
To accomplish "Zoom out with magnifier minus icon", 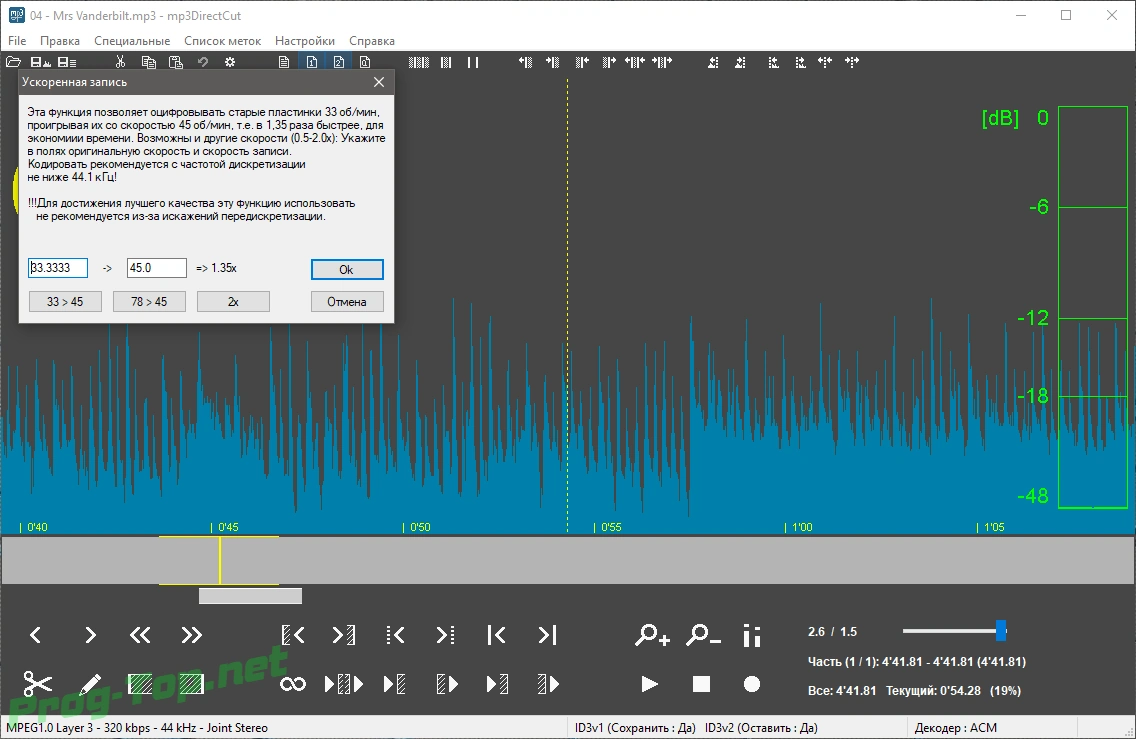I will 703,635.
